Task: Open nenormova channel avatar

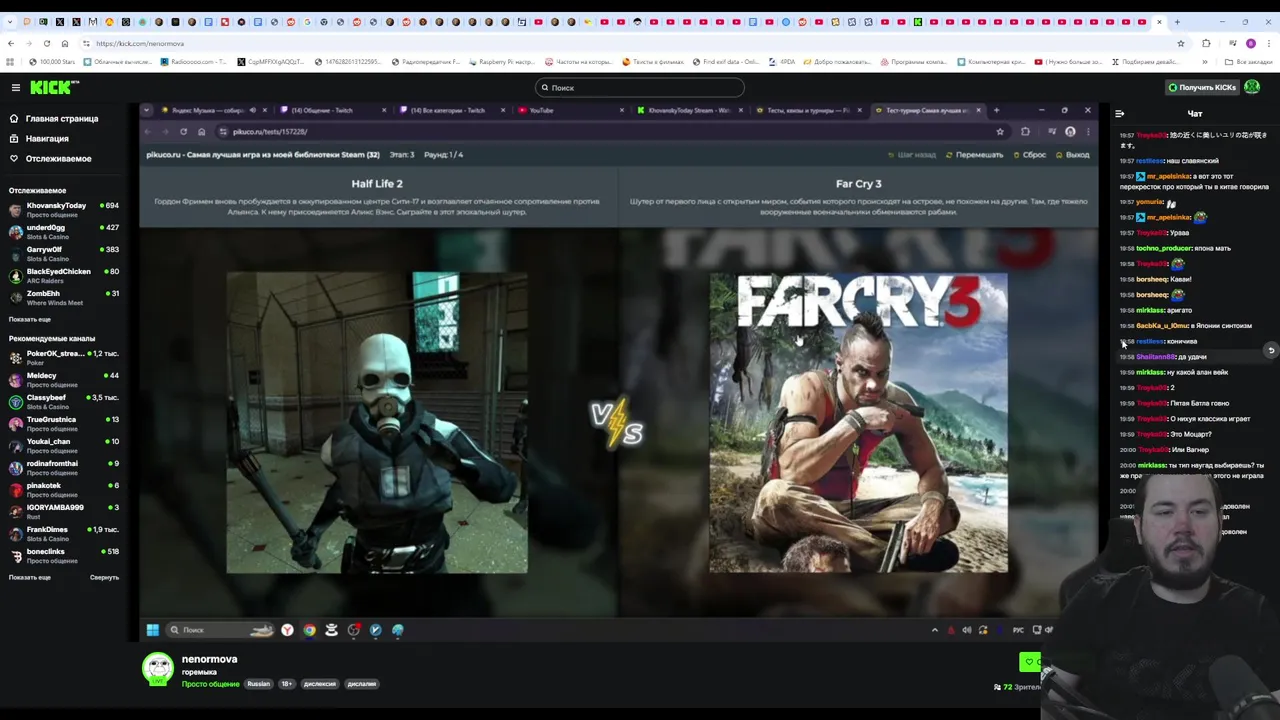Action: [157, 669]
